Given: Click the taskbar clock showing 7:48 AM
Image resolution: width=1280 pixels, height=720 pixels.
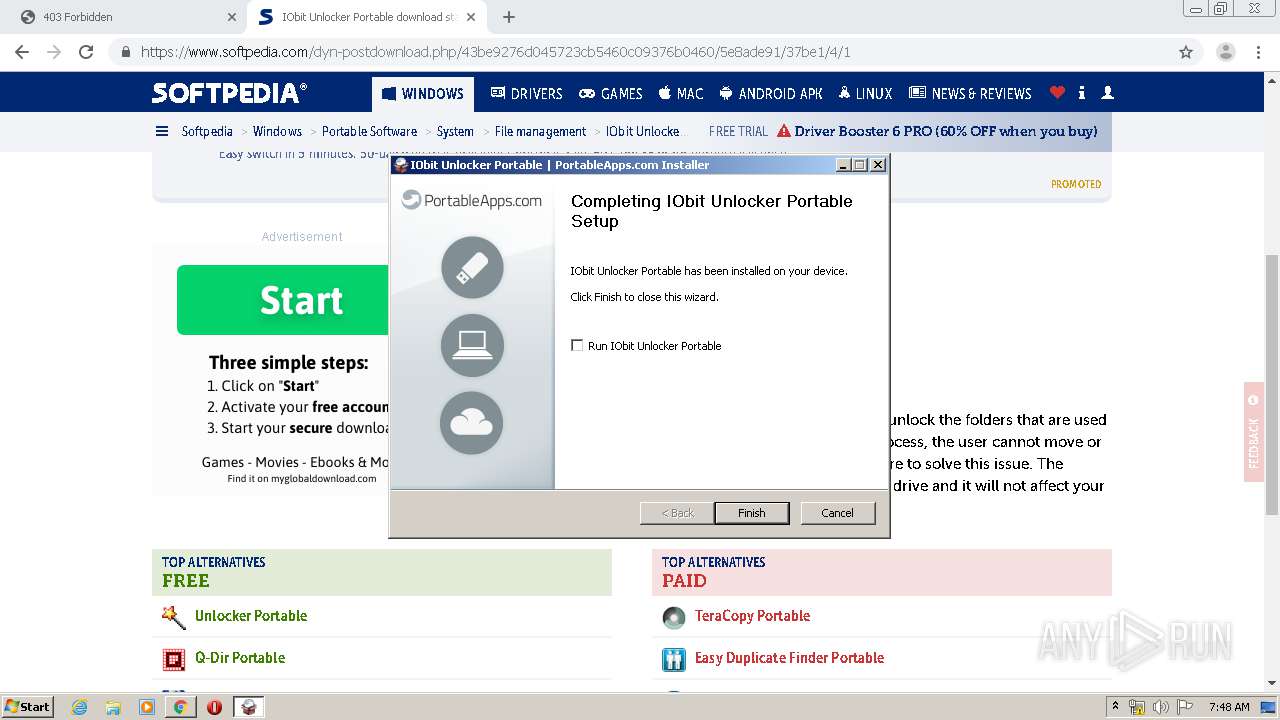Looking at the screenshot, I should 1229,707.
